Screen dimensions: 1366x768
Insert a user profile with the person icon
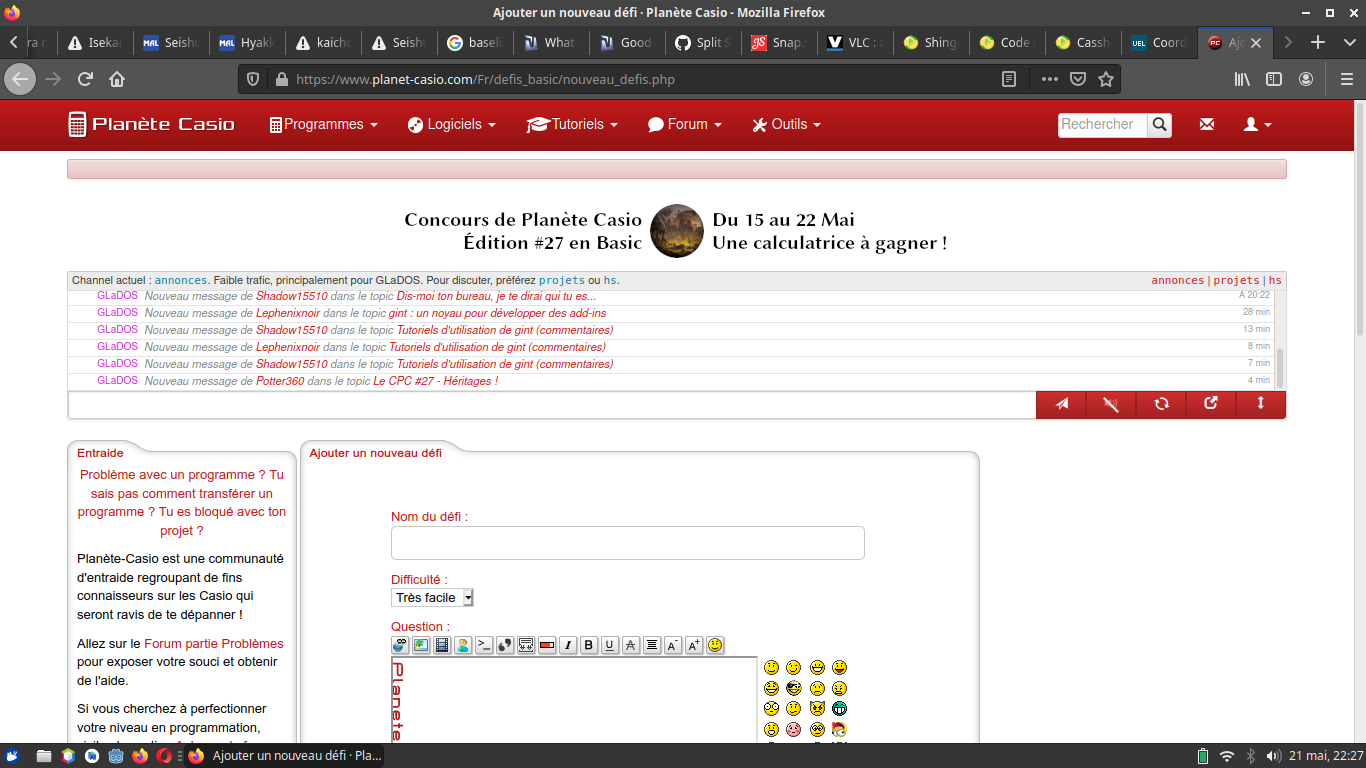click(463, 645)
